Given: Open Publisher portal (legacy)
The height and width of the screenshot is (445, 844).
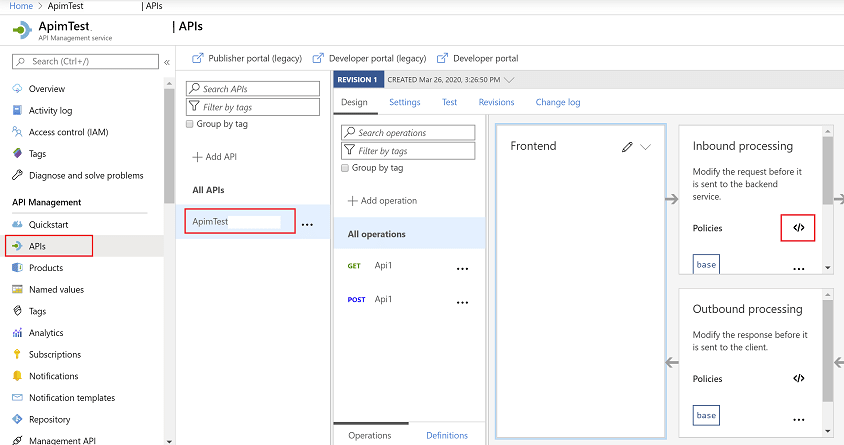Looking at the screenshot, I should pyautogui.click(x=248, y=58).
